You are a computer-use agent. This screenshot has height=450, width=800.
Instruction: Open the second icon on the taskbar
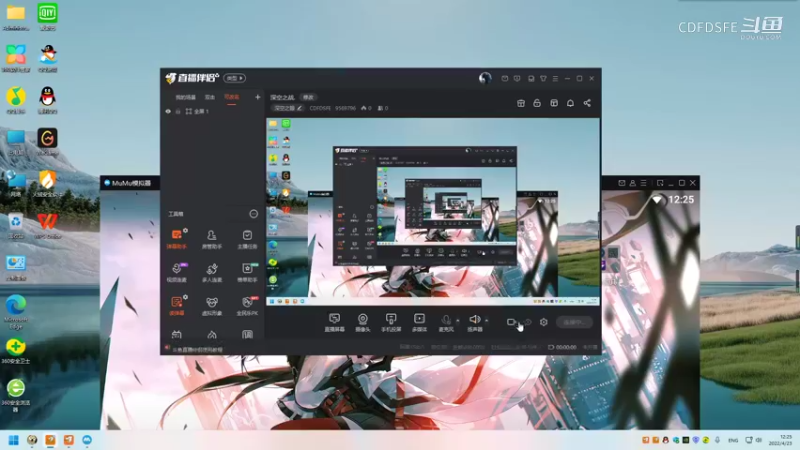point(32,440)
